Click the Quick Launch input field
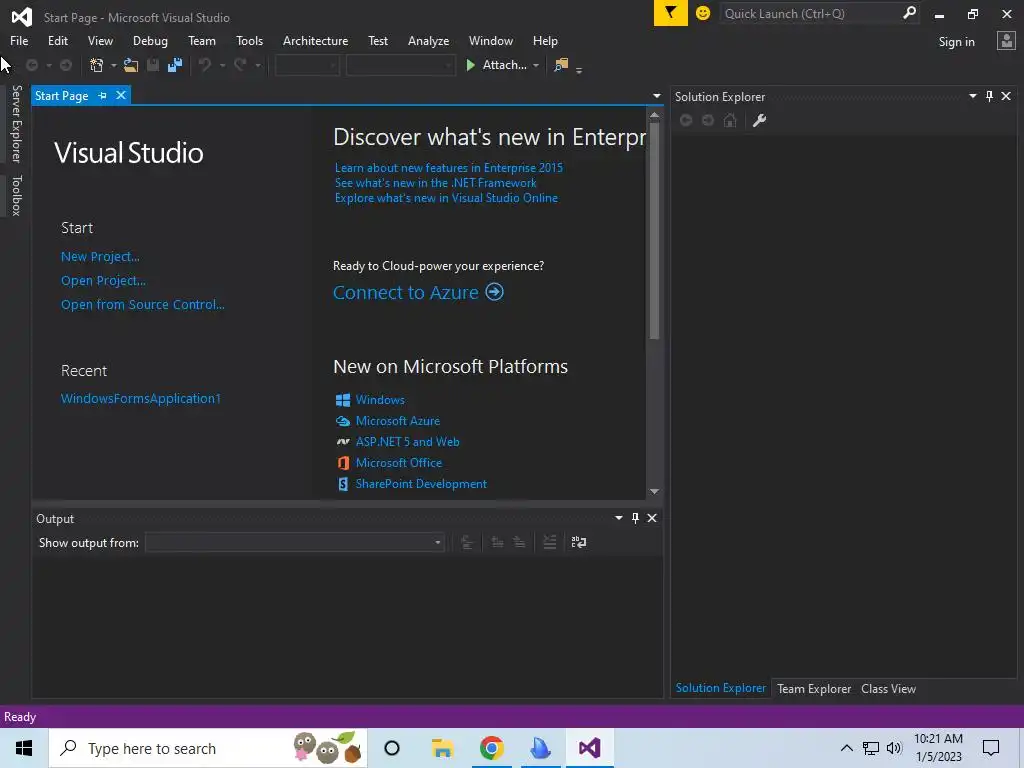Viewport: 1024px width, 768px height. (810, 13)
